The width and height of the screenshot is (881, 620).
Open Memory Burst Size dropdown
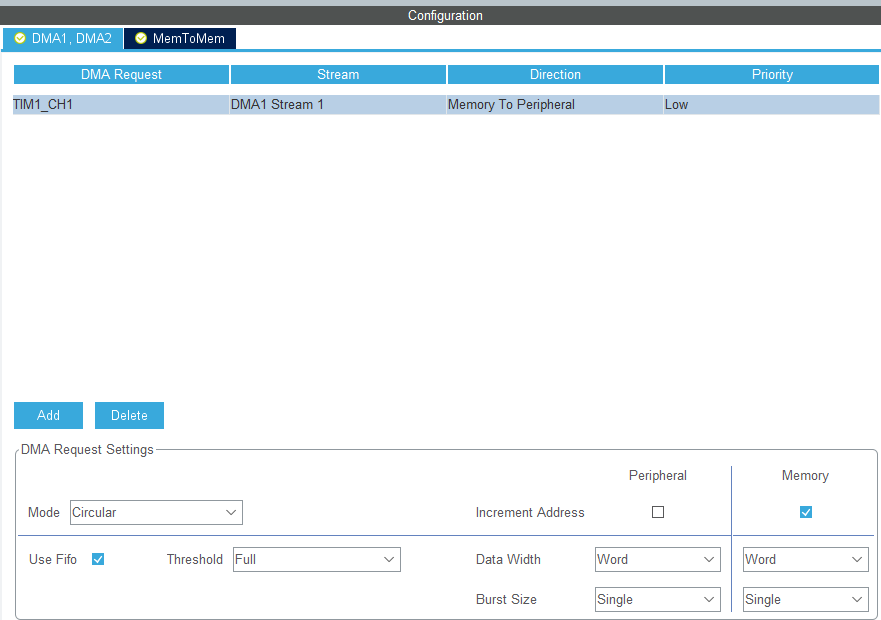coord(806,600)
